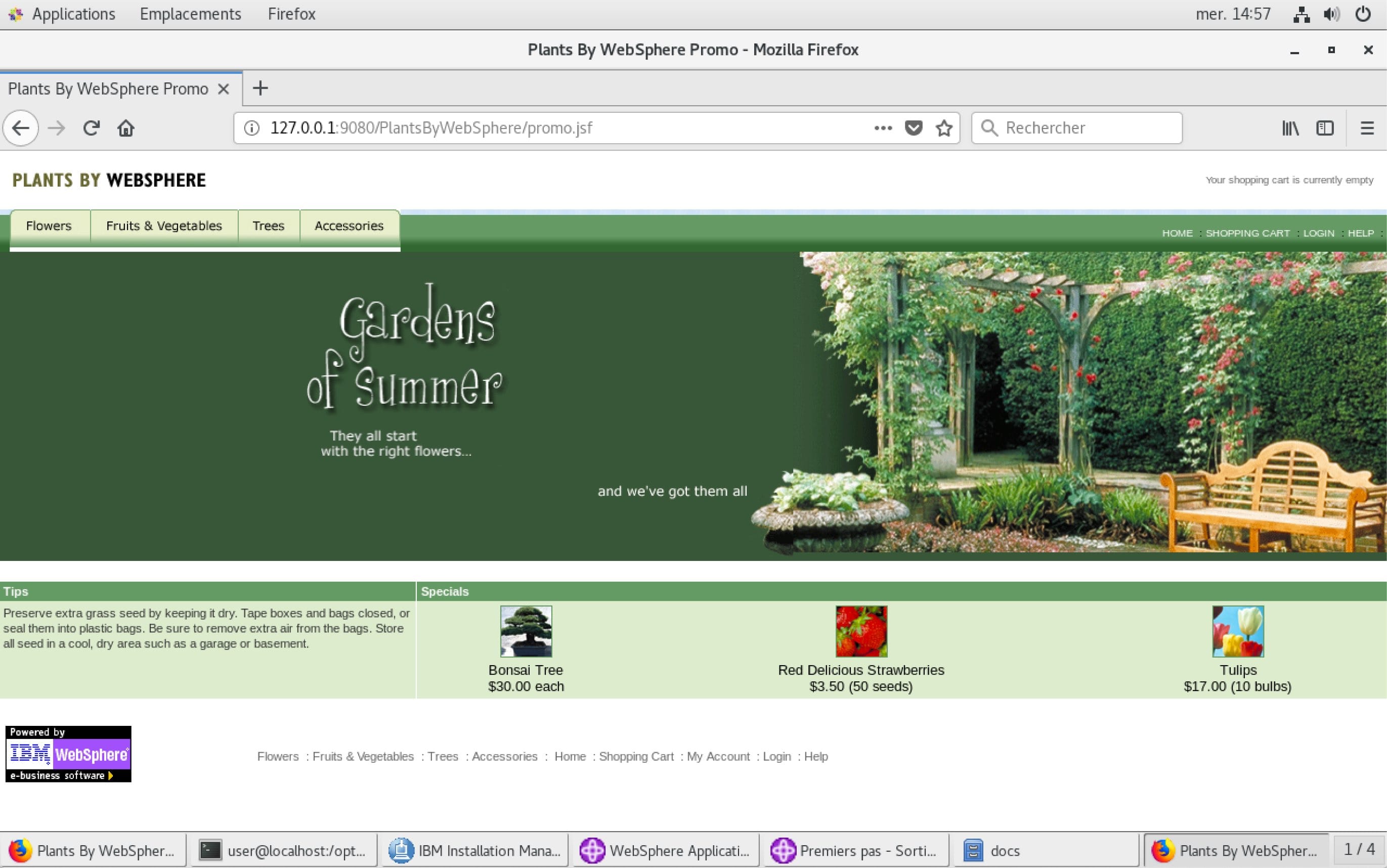
Task: Switch to the IBM Installation Manager taskbar window
Action: pyautogui.click(x=474, y=850)
